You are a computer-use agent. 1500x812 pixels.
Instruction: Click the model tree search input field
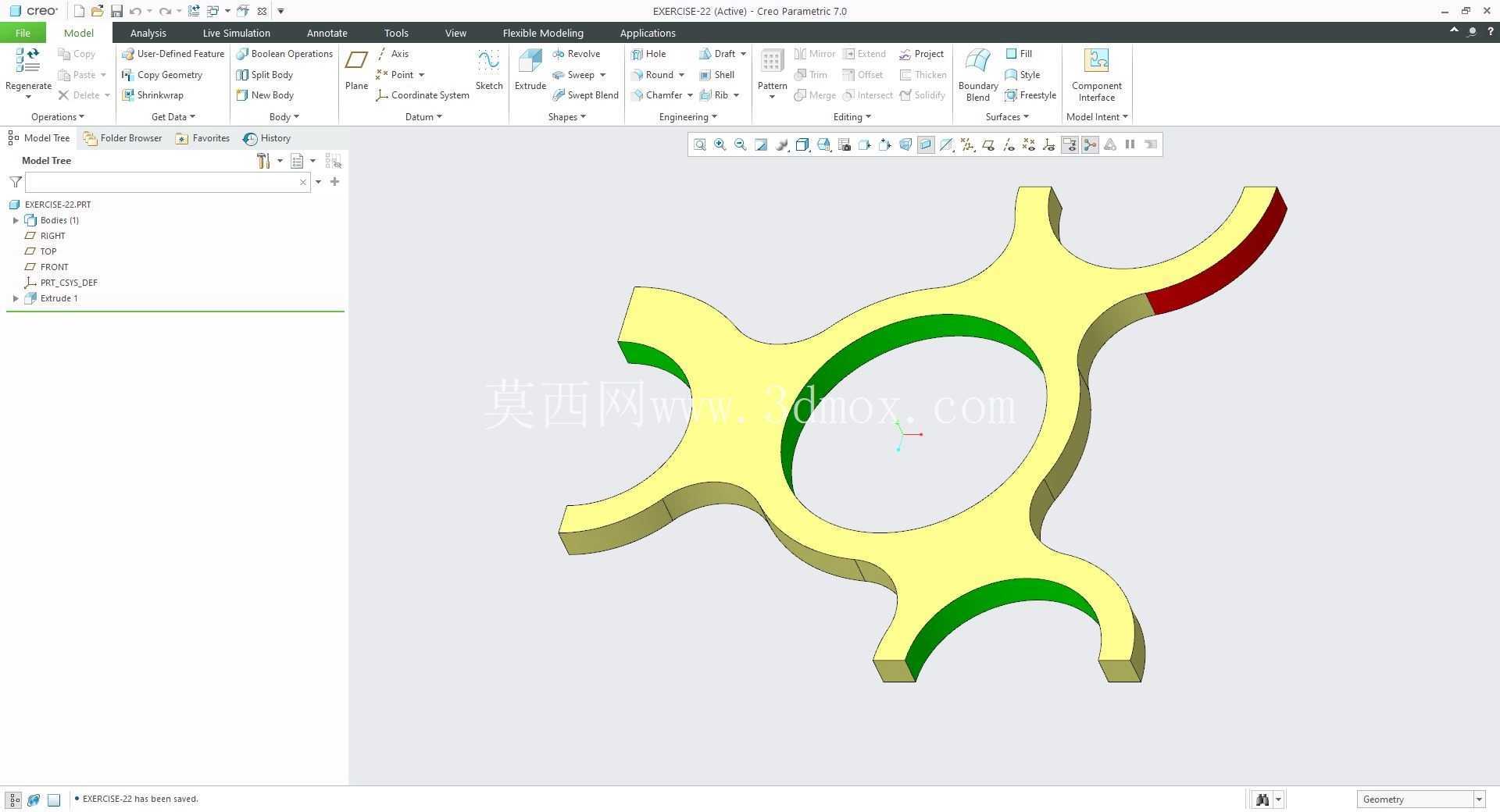pos(167,182)
